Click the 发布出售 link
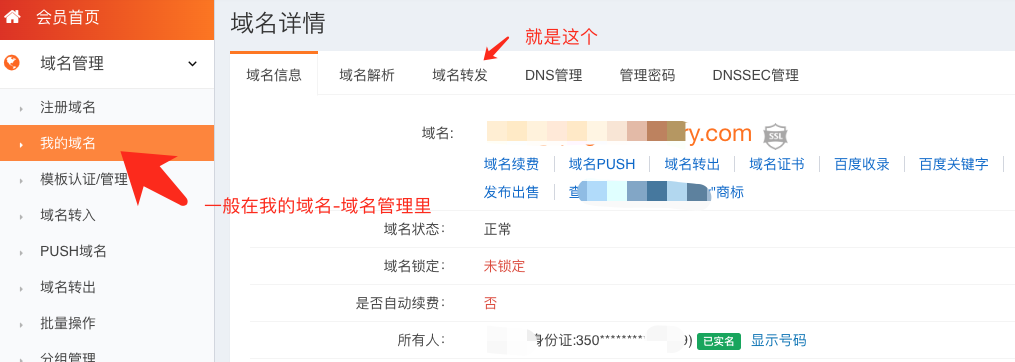The height and width of the screenshot is (362, 1015). pos(511,192)
